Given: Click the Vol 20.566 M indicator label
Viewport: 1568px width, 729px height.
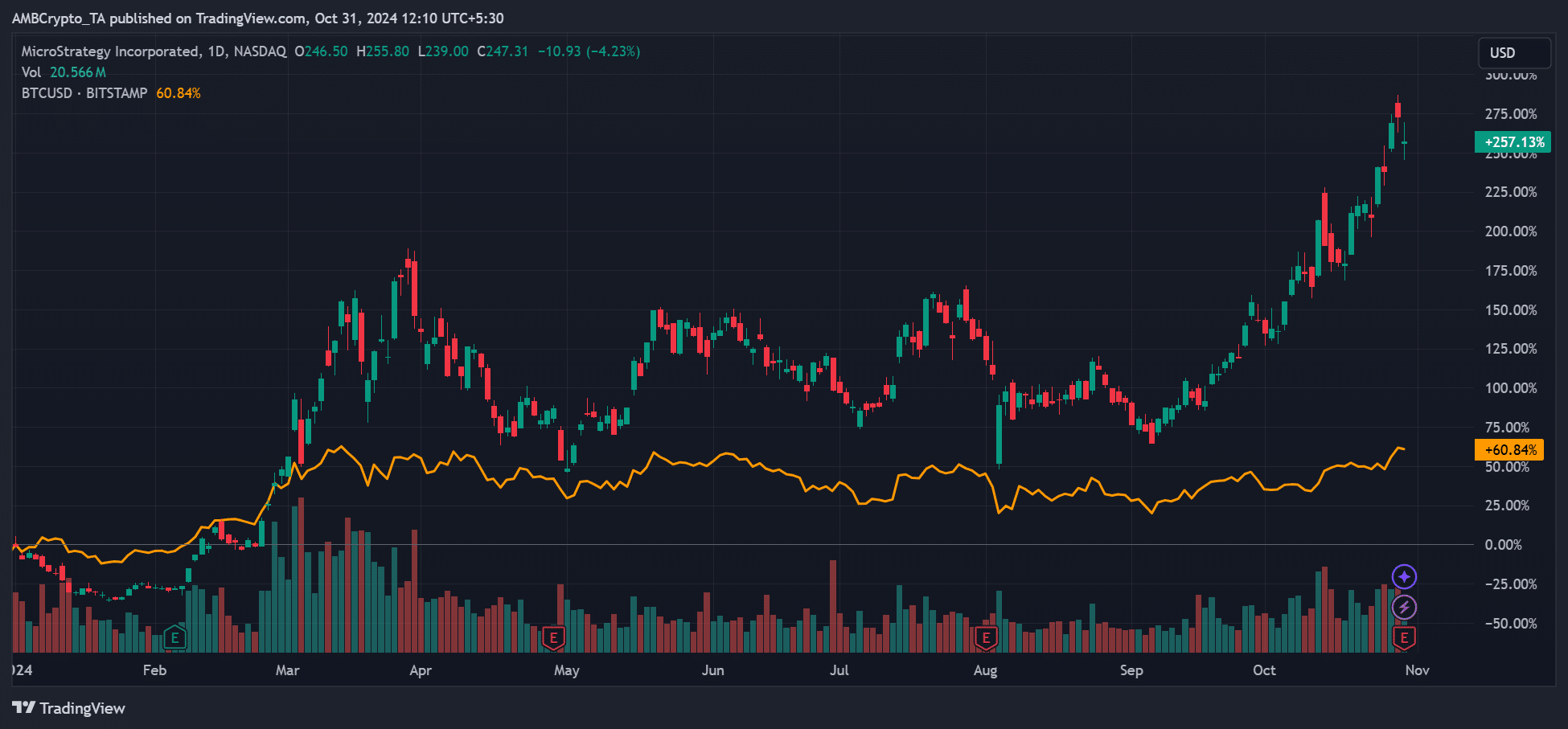Looking at the screenshot, I should coord(64,72).
